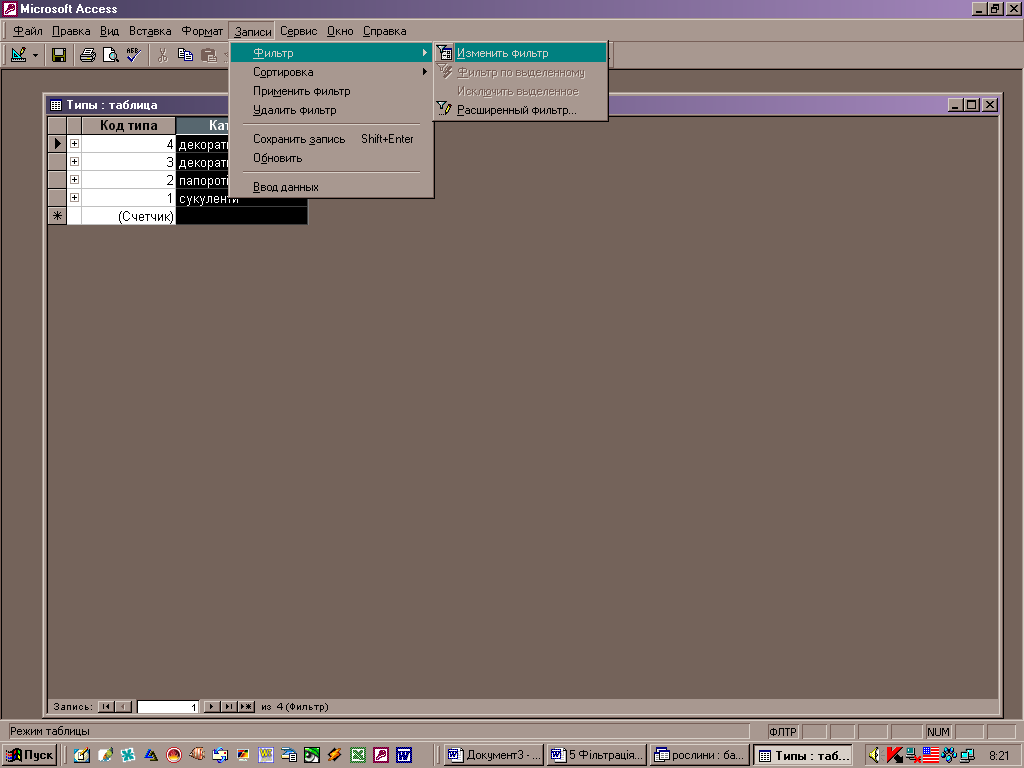Image resolution: width=1024 pixels, height=768 pixels.
Task: Click the Записи menu header
Action: click(252, 31)
